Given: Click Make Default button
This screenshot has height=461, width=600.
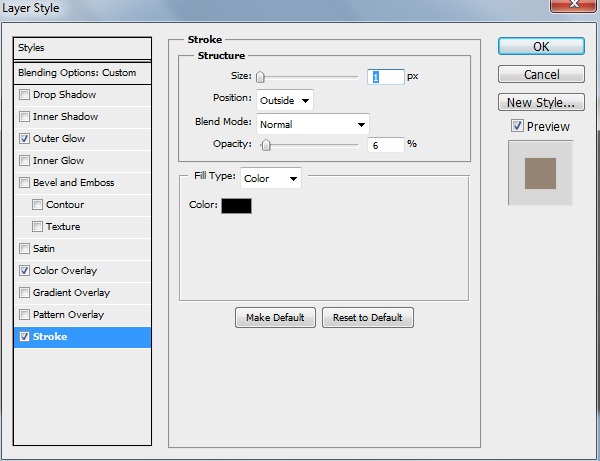Looking at the screenshot, I should [275, 318].
